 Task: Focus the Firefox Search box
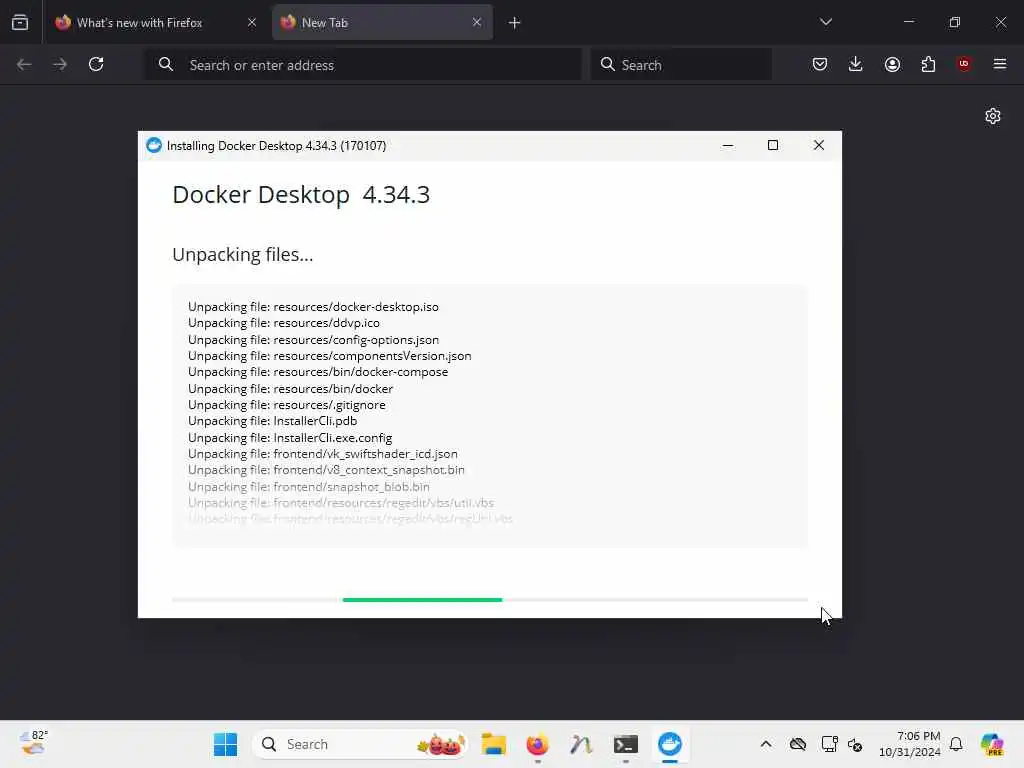681,65
